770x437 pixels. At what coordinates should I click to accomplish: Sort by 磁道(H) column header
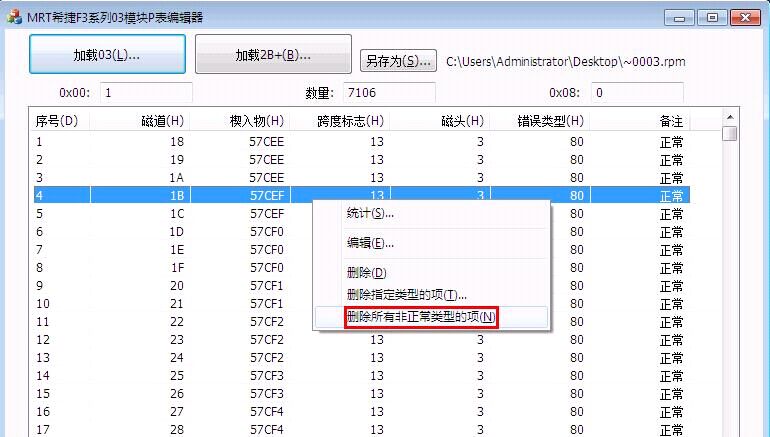[x=140, y=121]
